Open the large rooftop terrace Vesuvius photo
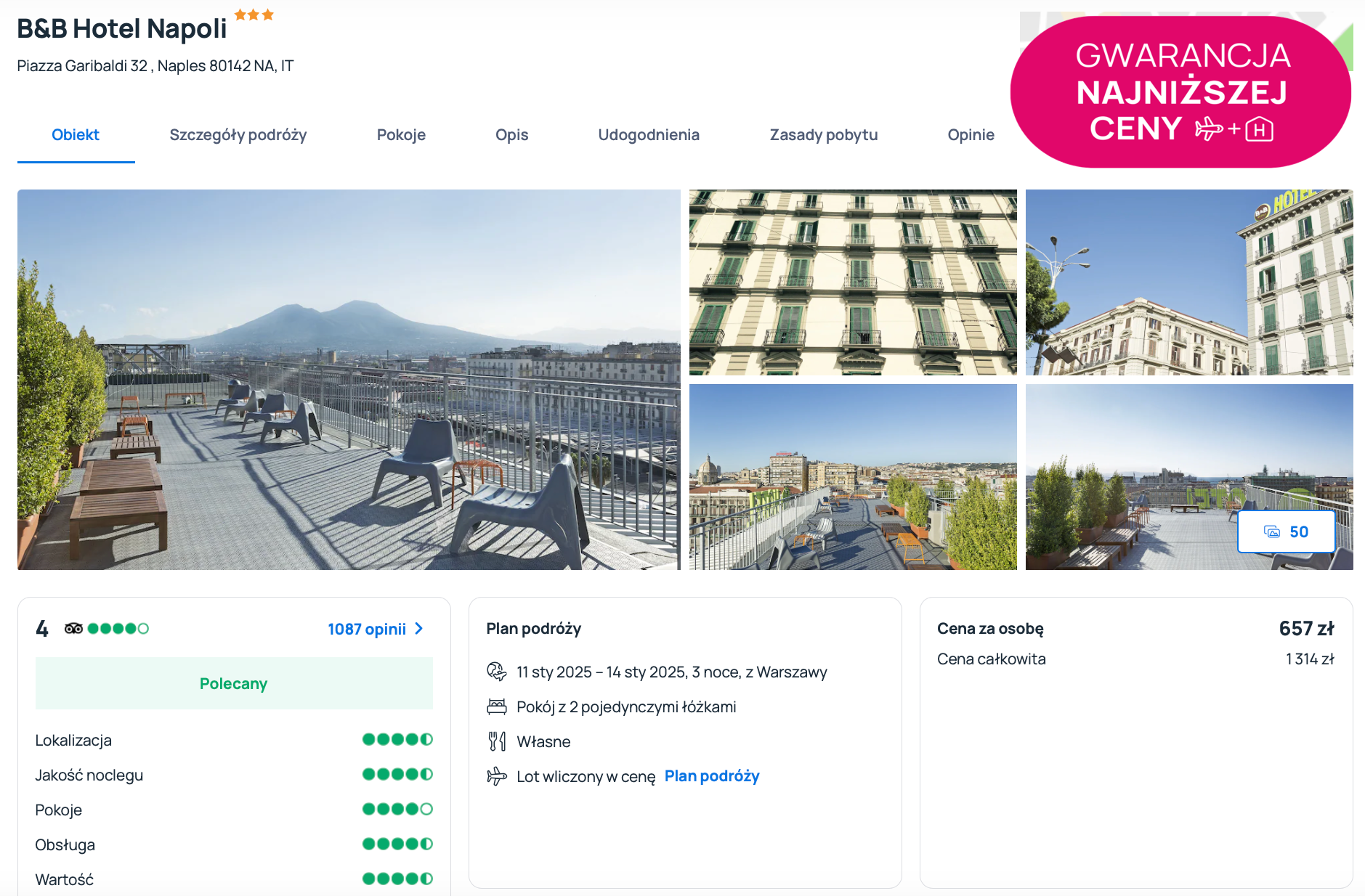 (x=349, y=379)
